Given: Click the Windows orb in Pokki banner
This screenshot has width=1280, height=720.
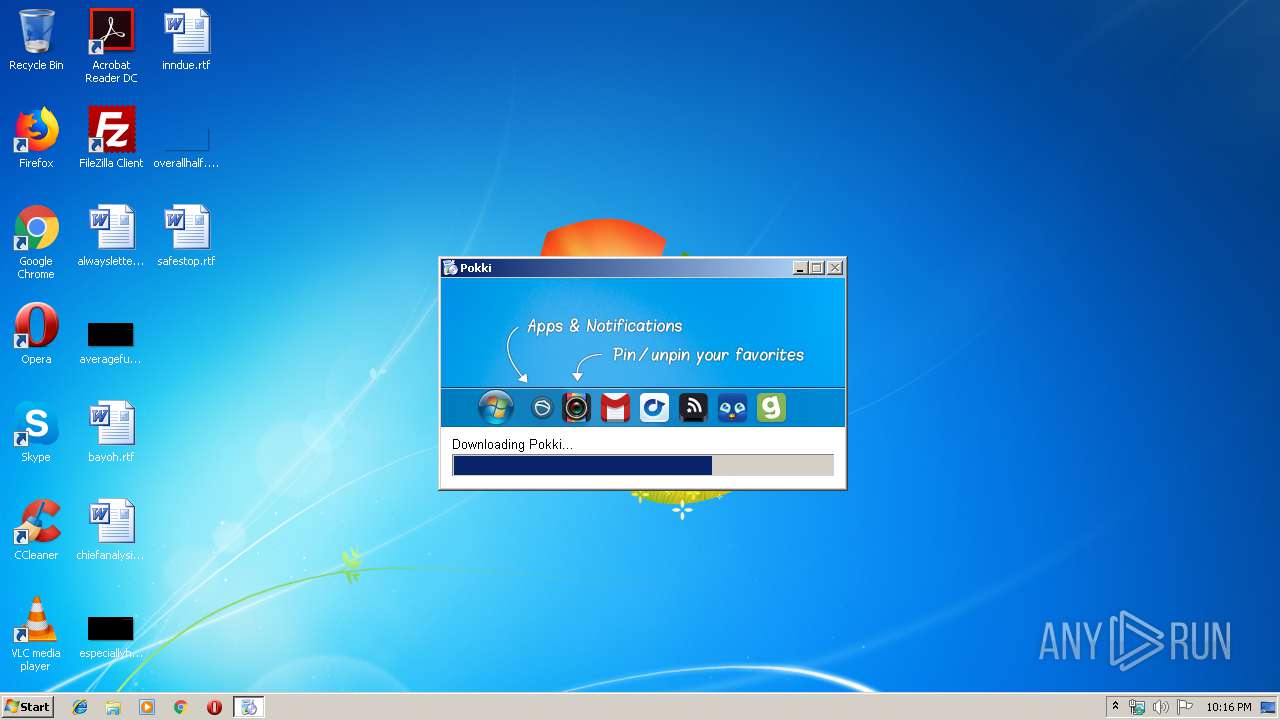Looking at the screenshot, I should [x=496, y=407].
